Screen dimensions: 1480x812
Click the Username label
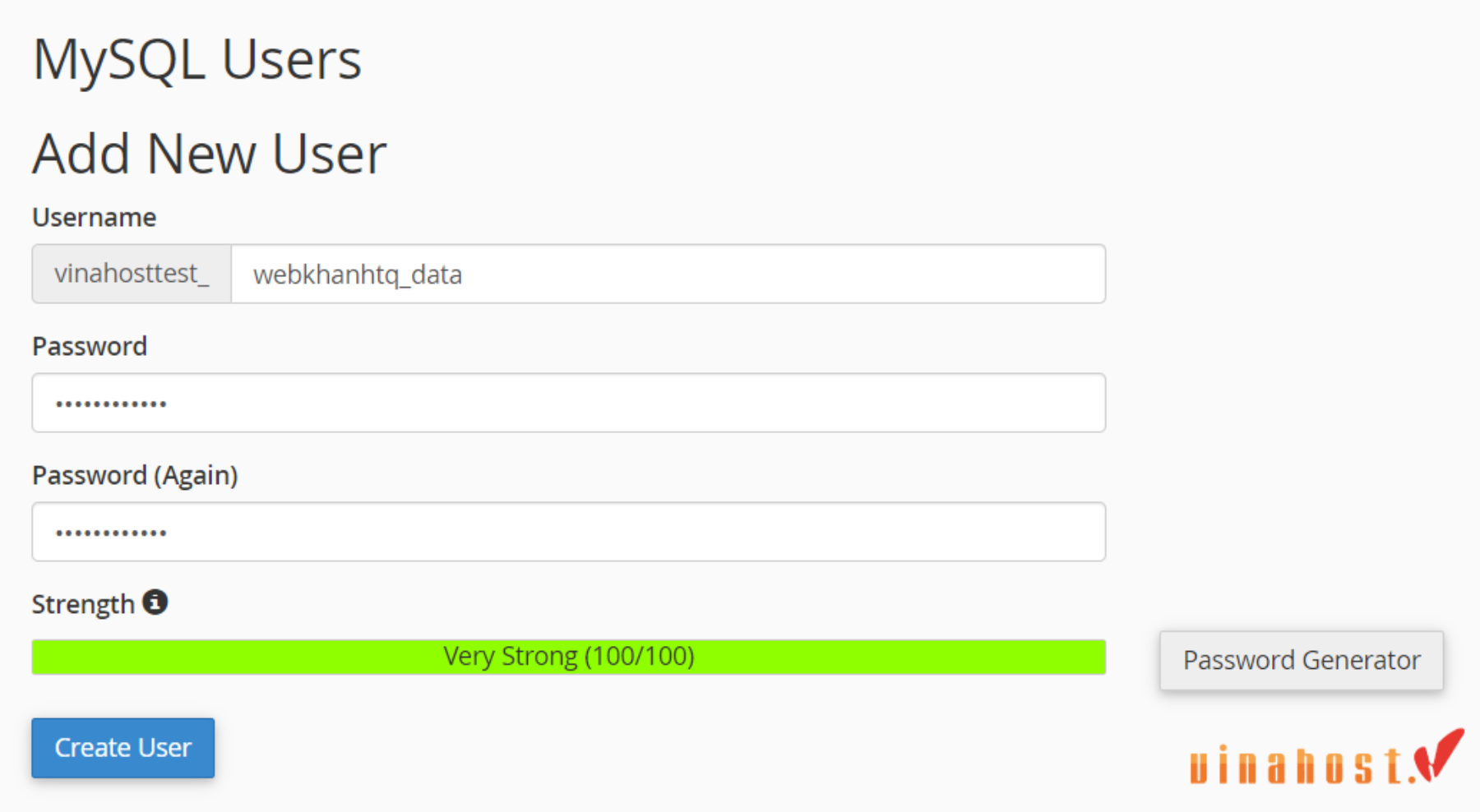[95, 217]
